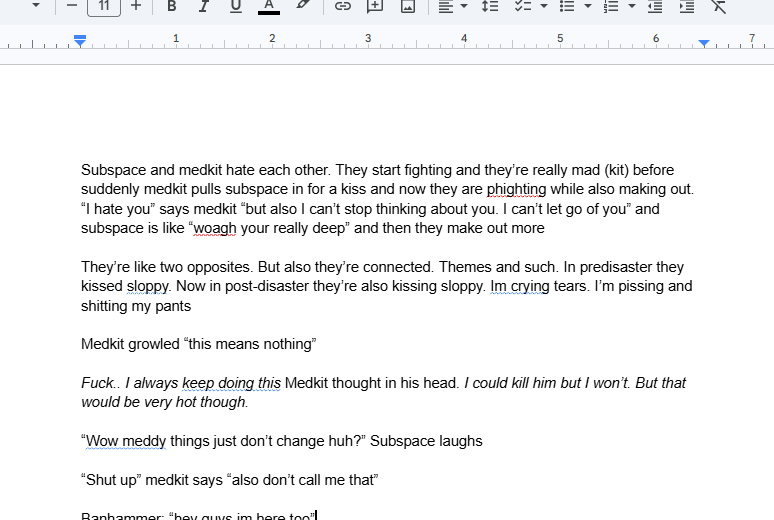The height and width of the screenshot is (520, 774).
Task: Insert a numbered list
Action: (x=611, y=6)
